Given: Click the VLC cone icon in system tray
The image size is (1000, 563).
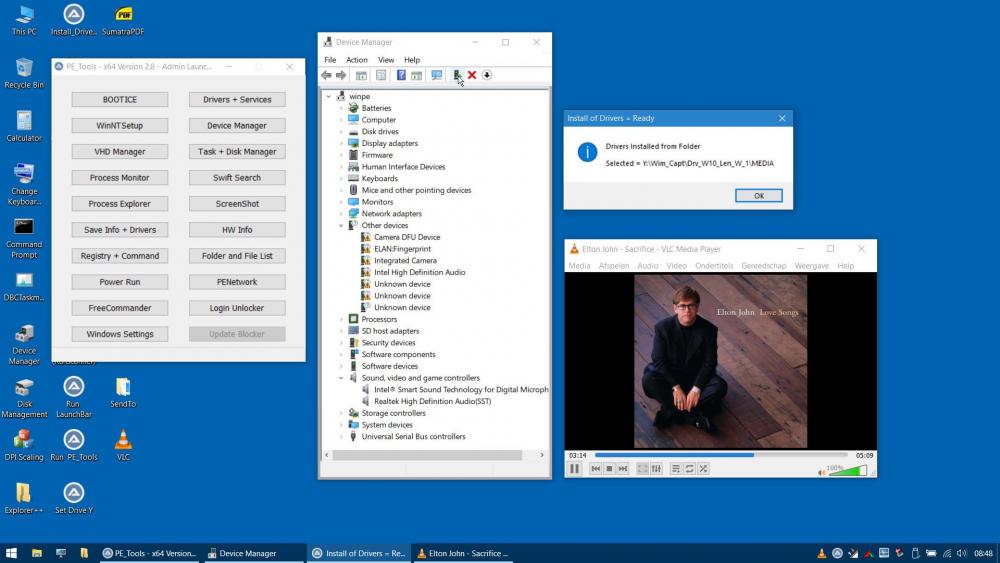Looking at the screenshot, I should click(822, 553).
